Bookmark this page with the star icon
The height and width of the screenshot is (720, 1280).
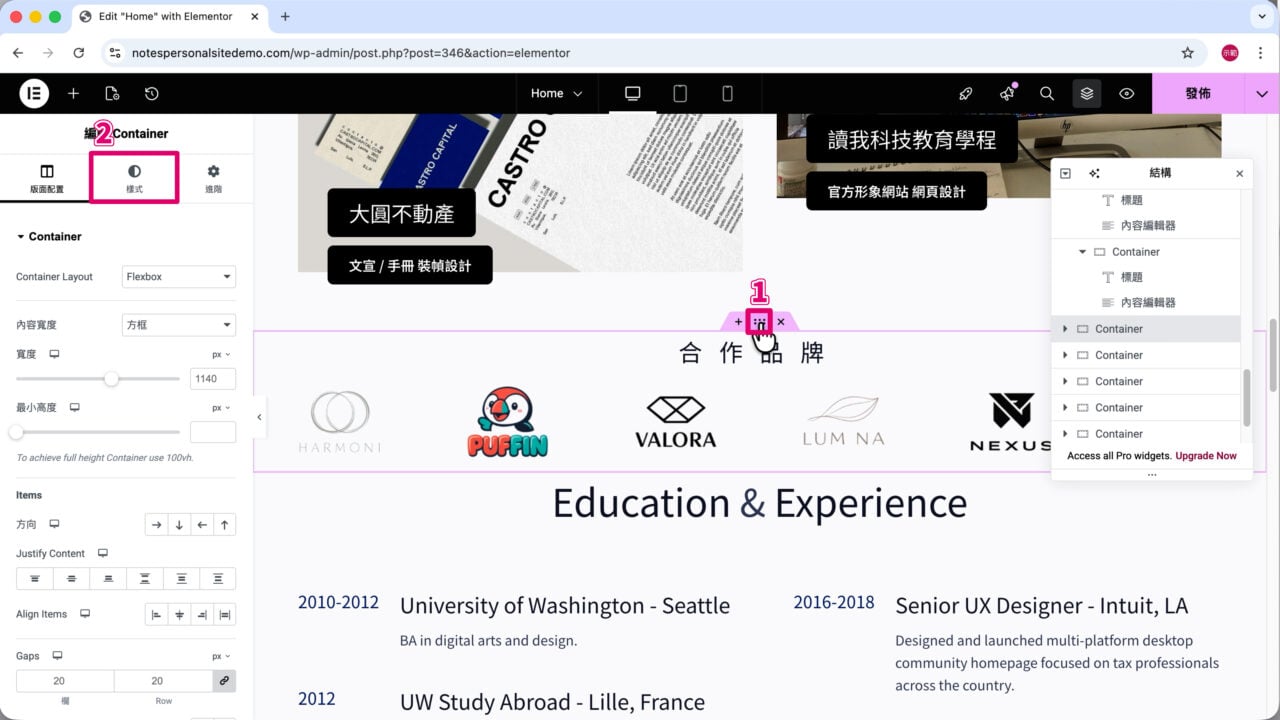click(x=1187, y=53)
